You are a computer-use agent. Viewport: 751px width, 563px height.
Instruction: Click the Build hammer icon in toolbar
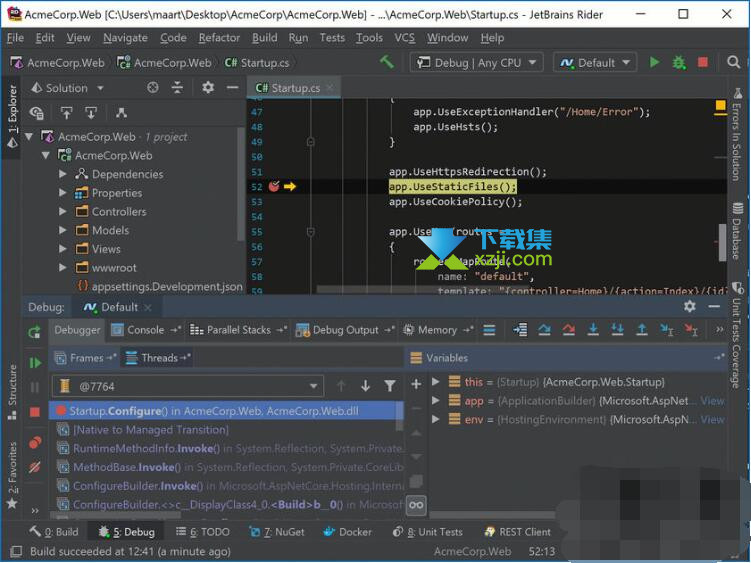pos(387,62)
